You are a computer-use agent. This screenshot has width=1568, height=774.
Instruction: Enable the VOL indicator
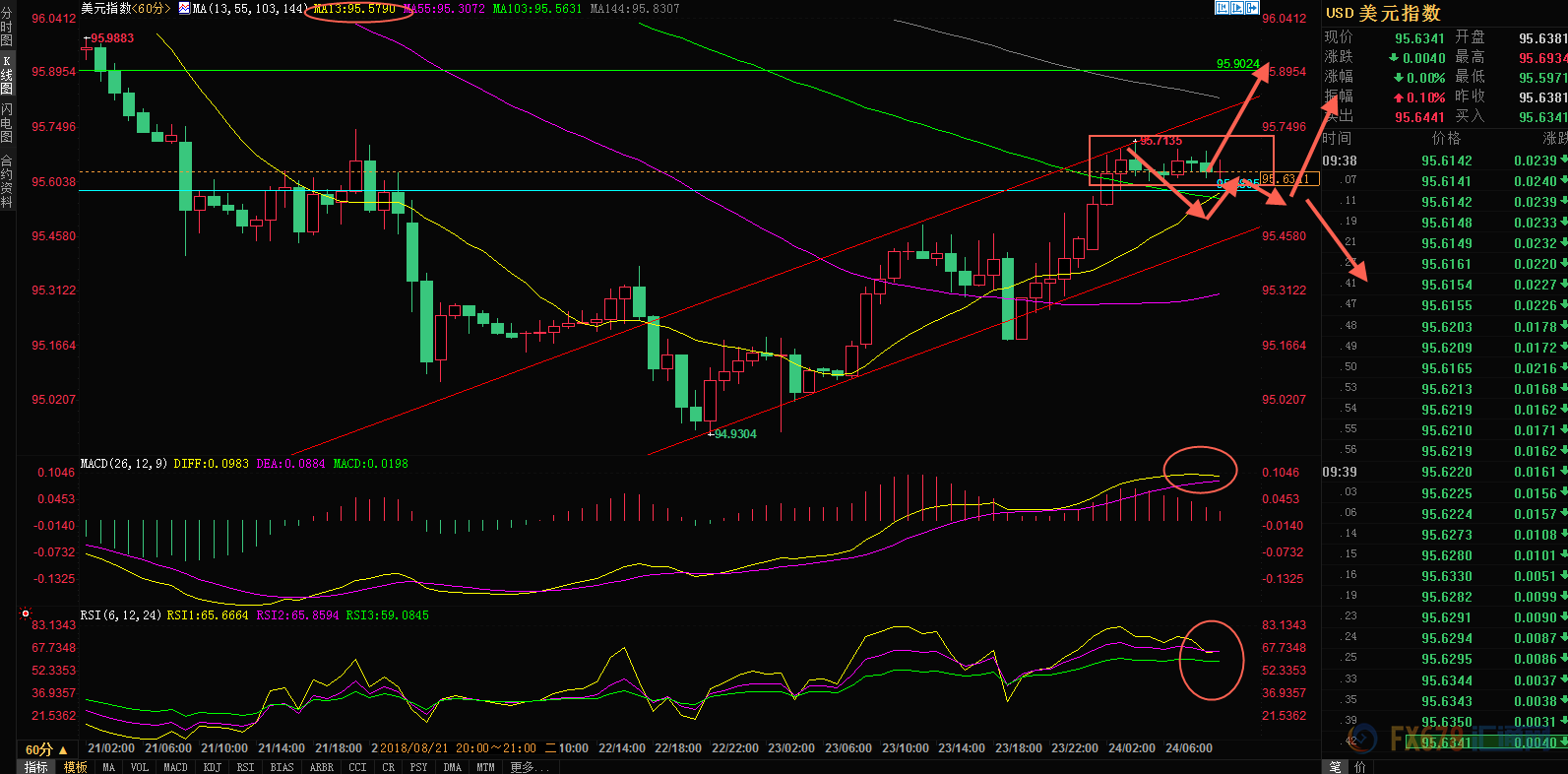click(x=140, y=767)
